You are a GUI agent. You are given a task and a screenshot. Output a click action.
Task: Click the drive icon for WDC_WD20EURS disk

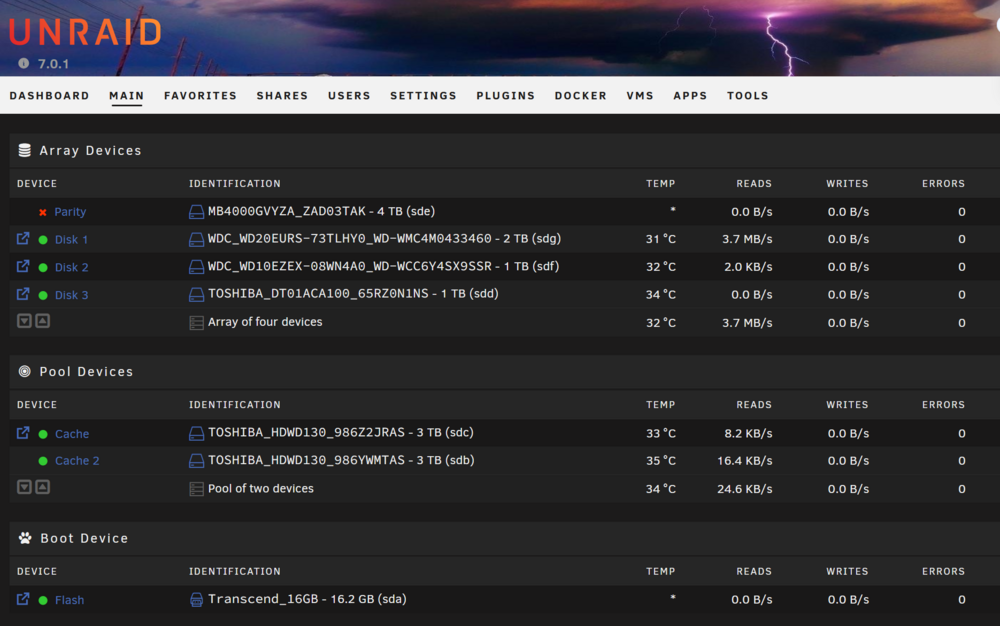[196, 240]
